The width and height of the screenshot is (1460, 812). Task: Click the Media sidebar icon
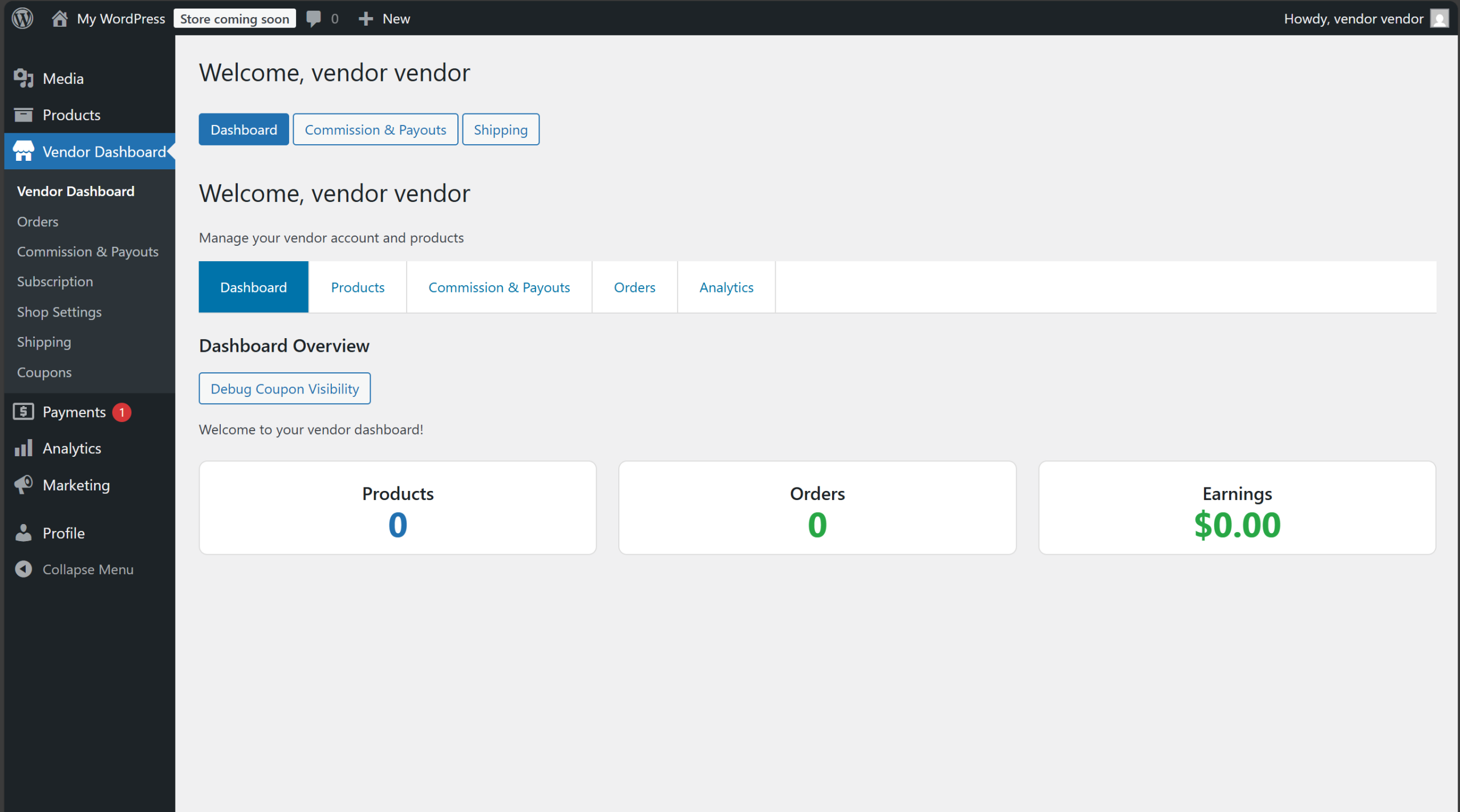point(23,78)
